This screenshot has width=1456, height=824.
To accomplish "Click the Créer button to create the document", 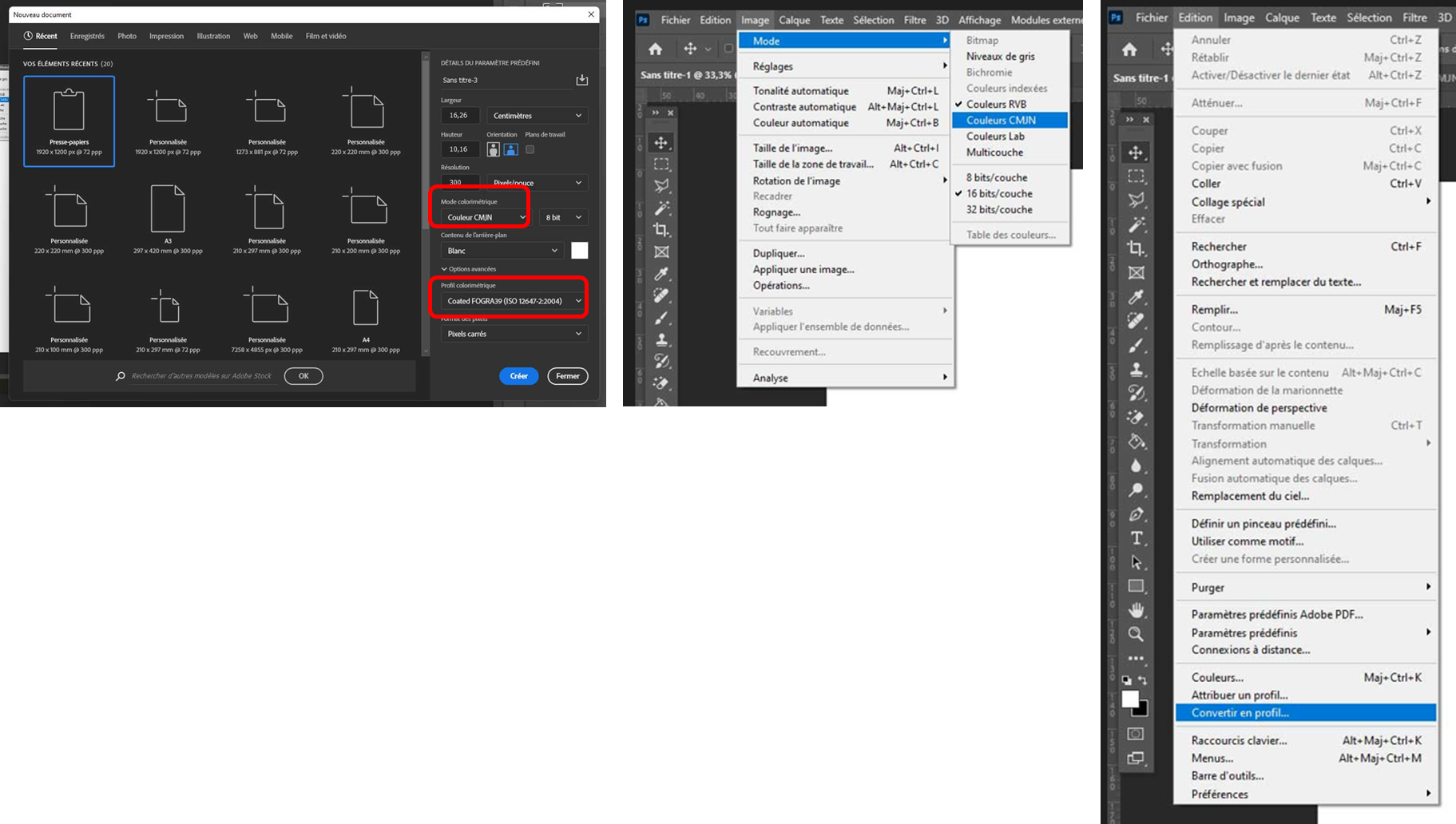I will point(518,375).
